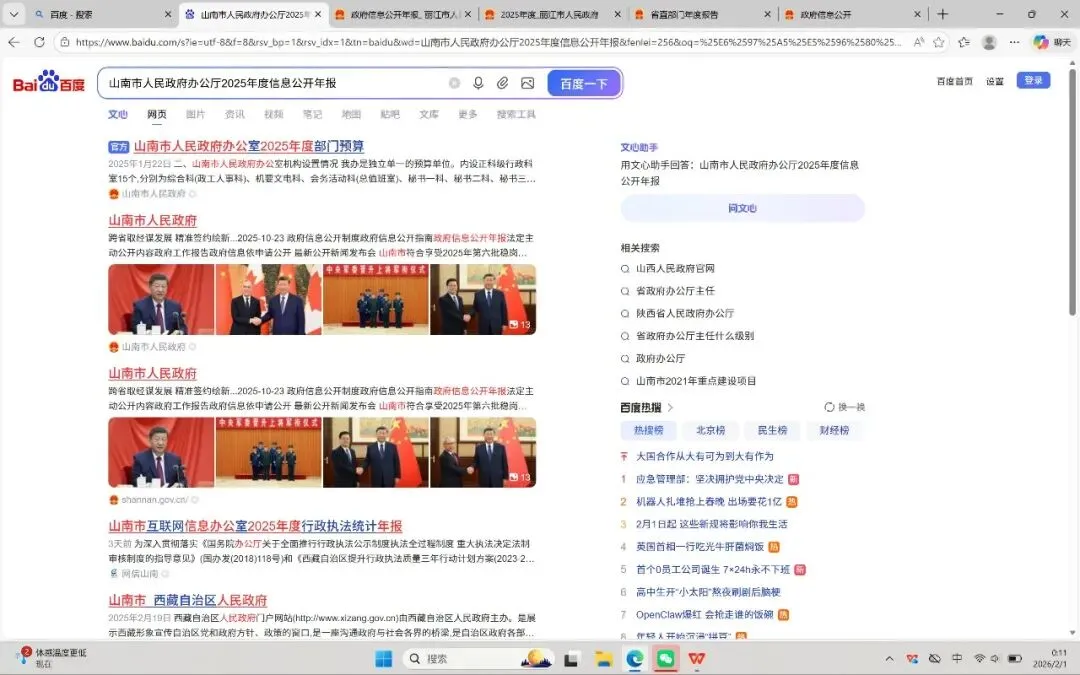Open WeChat from the taskbar

pos(665,658)
